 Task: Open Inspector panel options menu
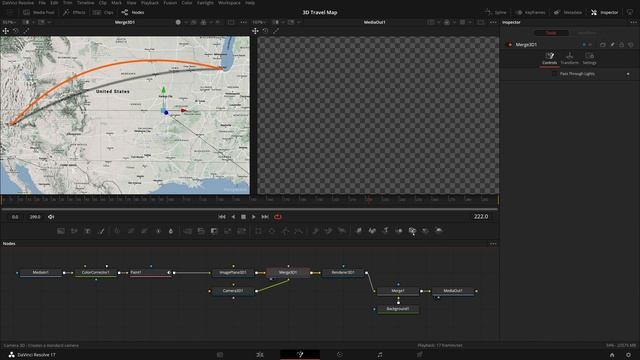coord(633,22)
